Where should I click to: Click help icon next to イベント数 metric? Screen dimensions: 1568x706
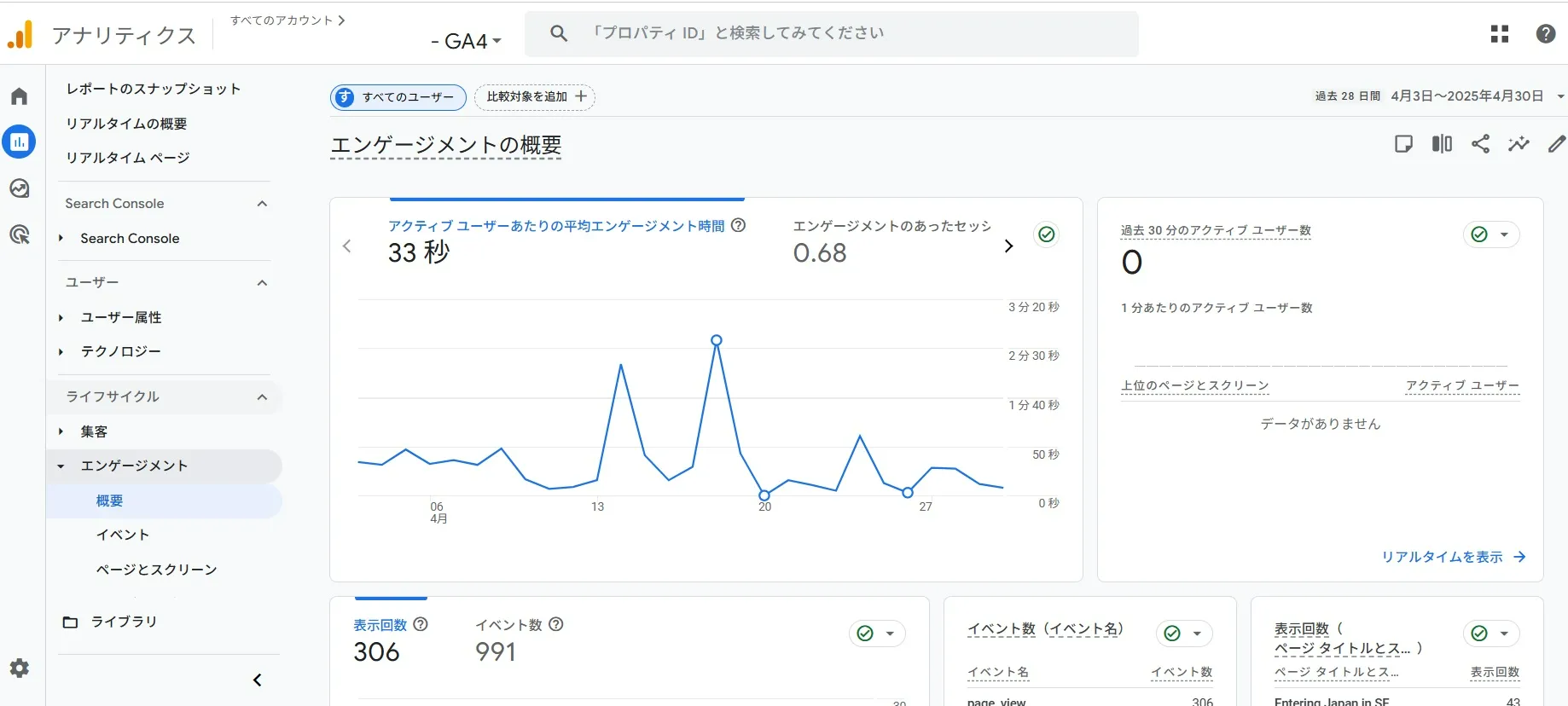point(556,624)
